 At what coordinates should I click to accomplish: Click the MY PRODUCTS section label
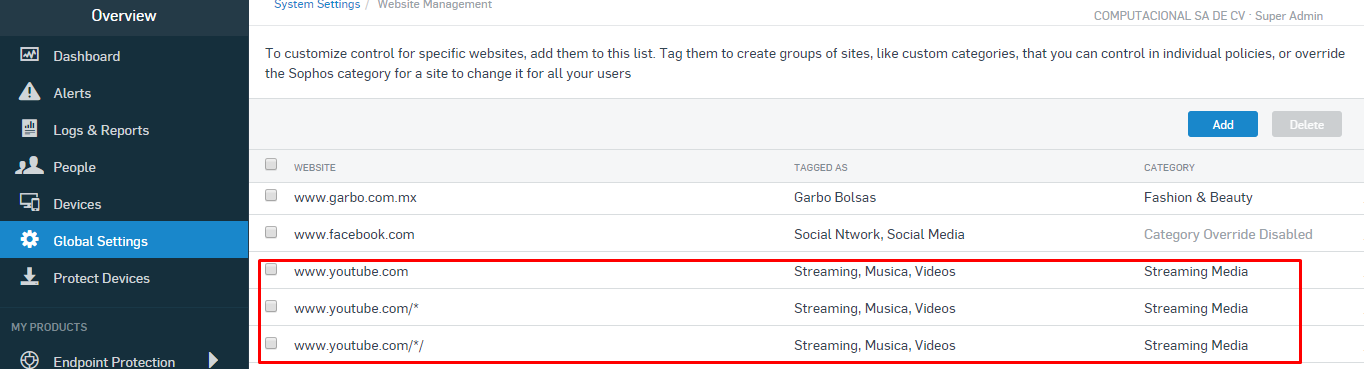coord(49,327)
